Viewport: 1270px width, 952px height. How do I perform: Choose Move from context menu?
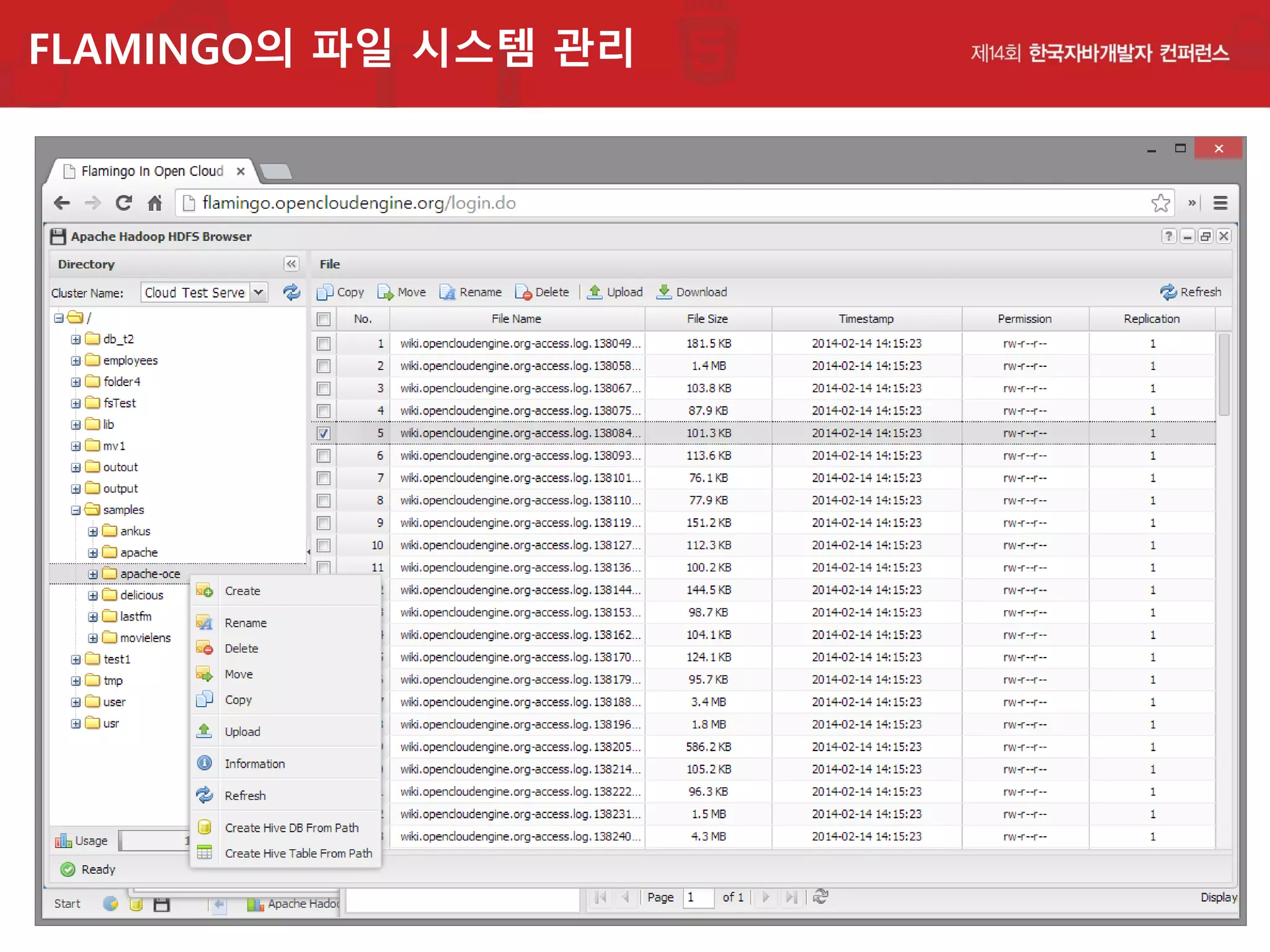[x=285, y=674]
